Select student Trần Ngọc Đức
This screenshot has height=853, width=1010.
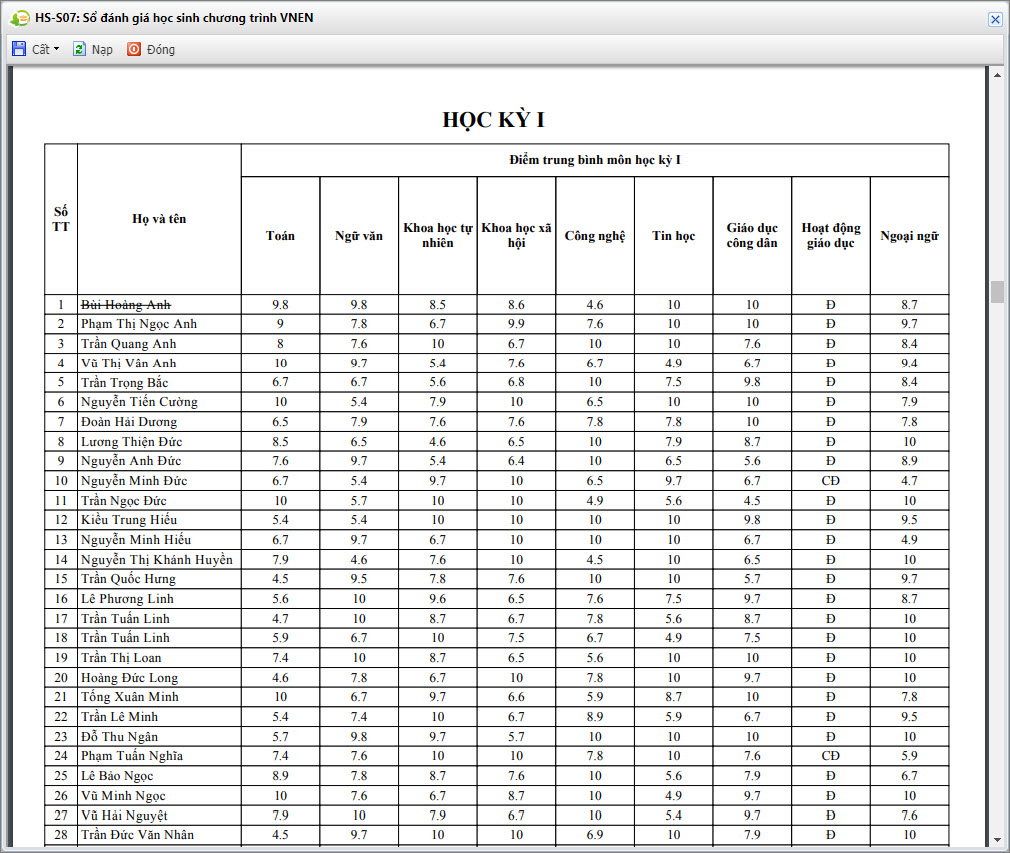tap(124, 501)
